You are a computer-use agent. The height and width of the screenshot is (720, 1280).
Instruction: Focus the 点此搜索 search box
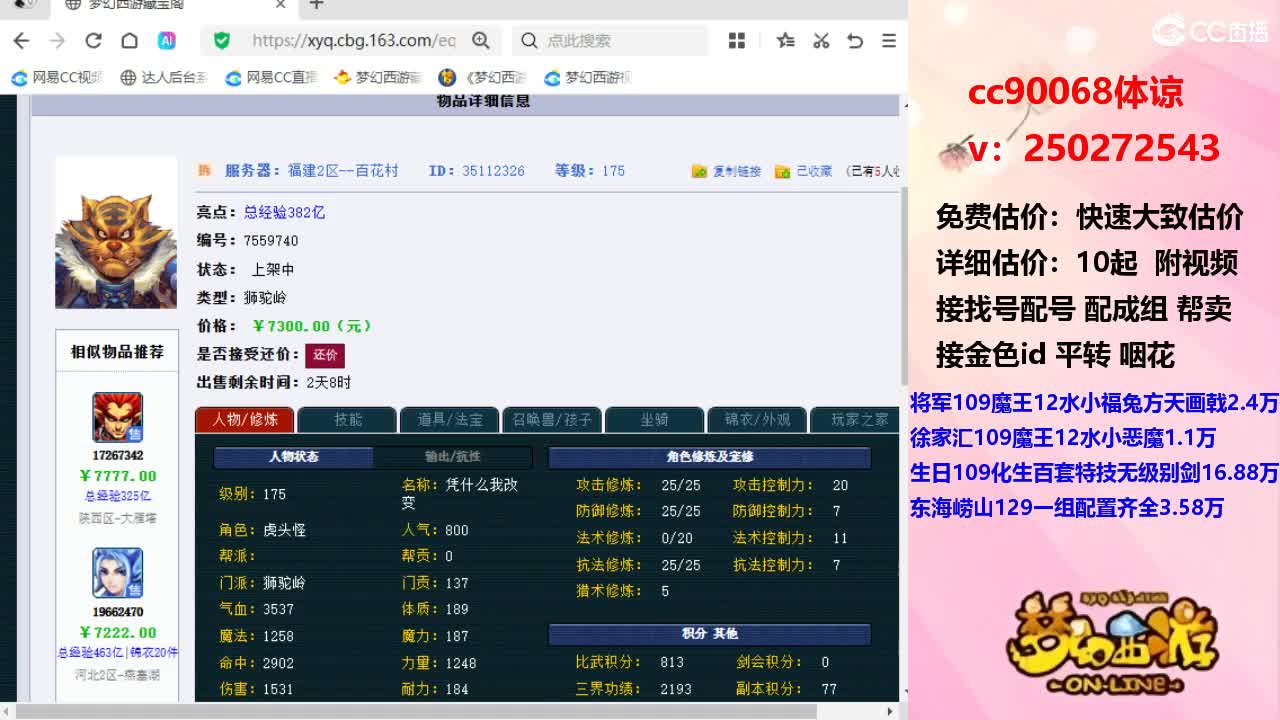tap(611, 41)
